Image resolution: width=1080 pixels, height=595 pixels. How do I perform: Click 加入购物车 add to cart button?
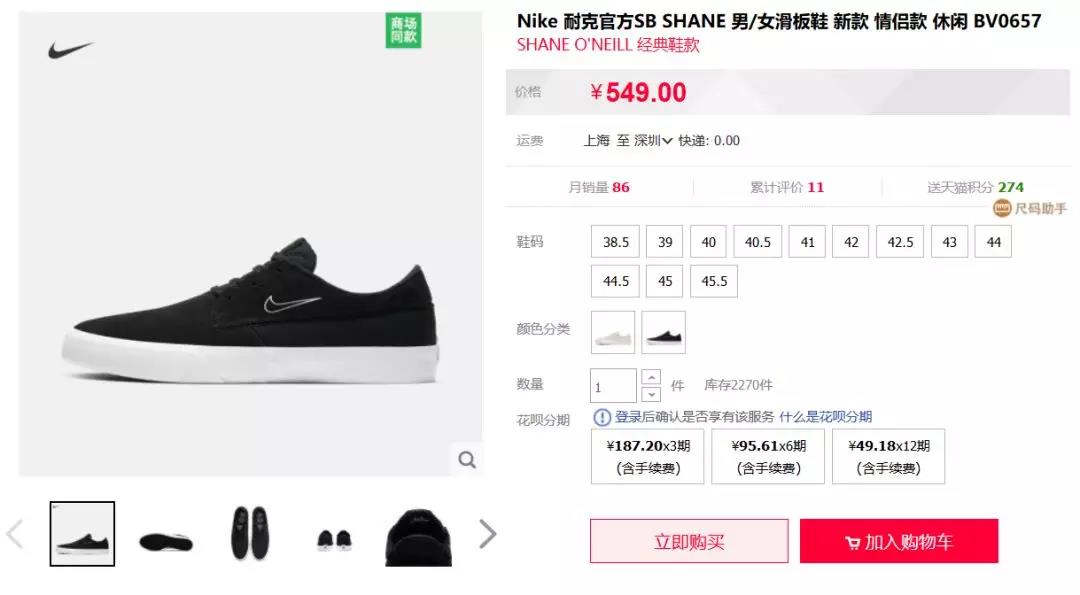click(899, 541)
